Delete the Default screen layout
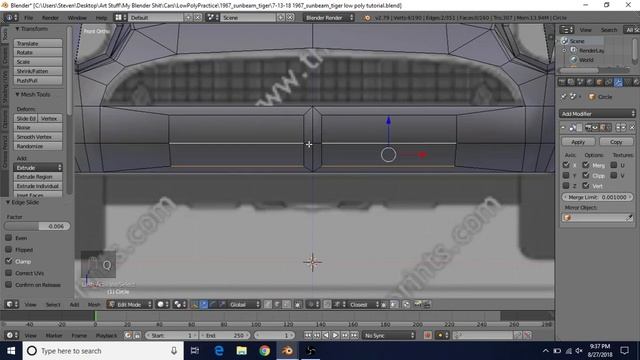Viewport: 640px width, 360px height. pyautogui.click(x=198, y=18)
